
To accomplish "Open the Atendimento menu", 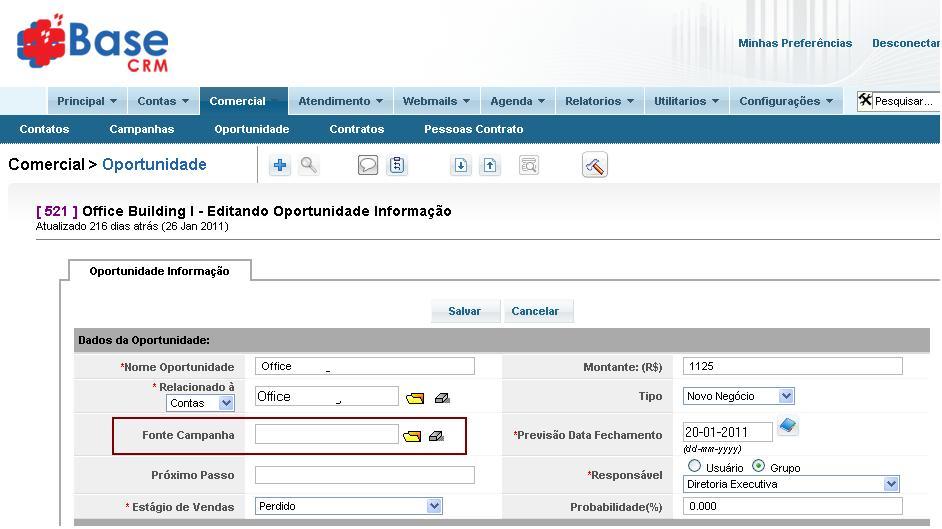I will click(340, 101).
